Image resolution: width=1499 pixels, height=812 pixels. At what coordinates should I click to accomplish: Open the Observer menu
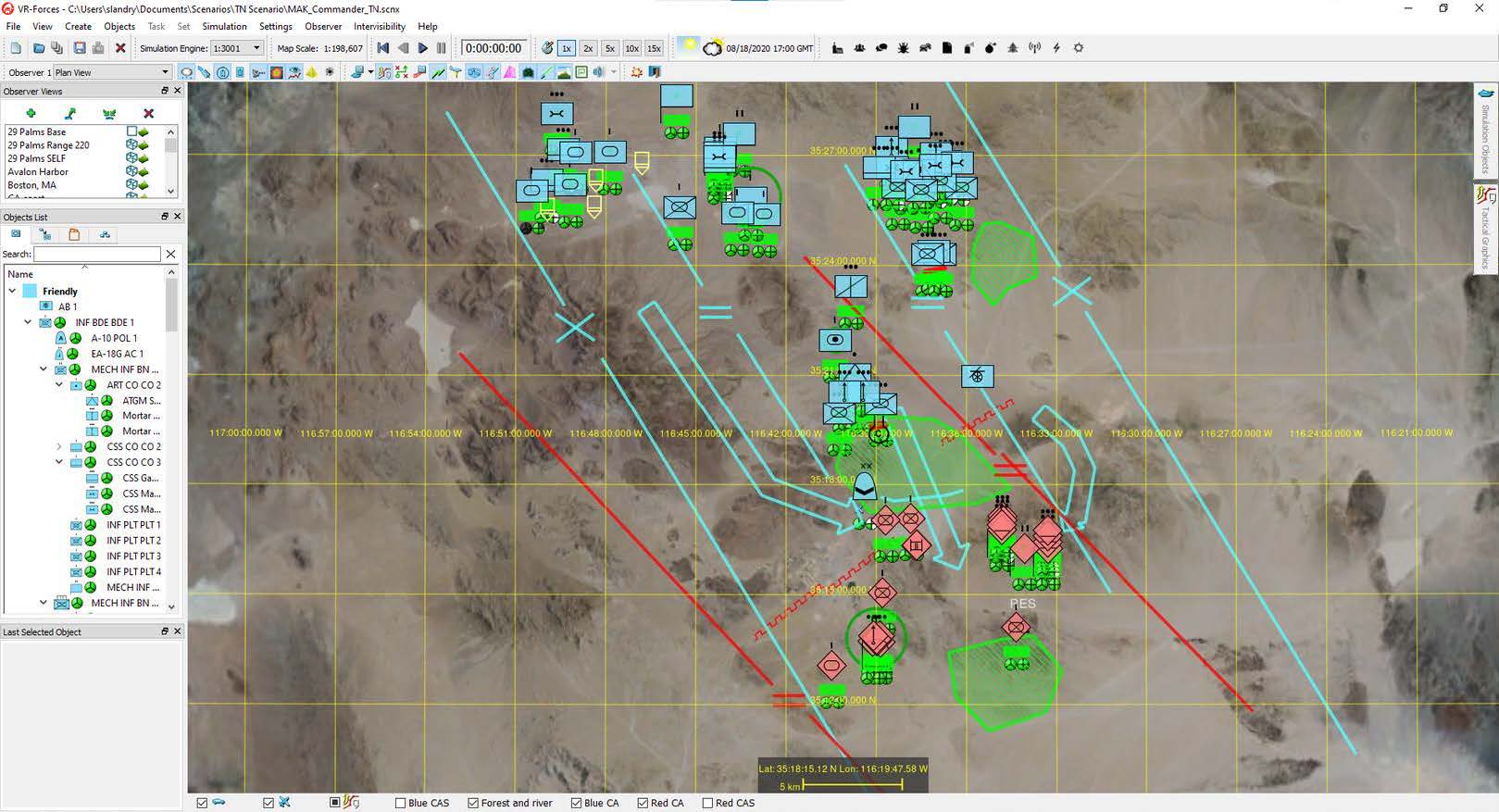[x=323, y=26]
